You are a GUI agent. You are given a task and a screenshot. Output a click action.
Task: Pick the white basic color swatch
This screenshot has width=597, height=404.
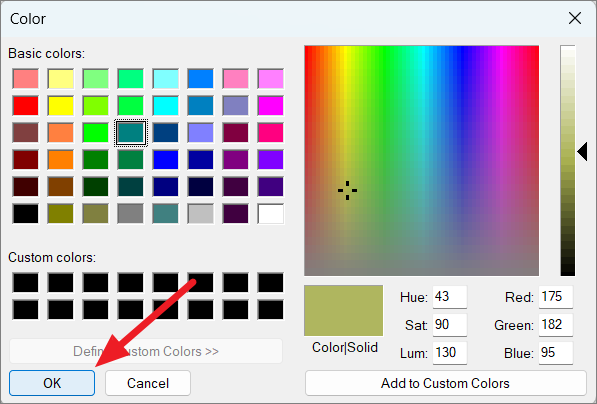coord(271,214)
